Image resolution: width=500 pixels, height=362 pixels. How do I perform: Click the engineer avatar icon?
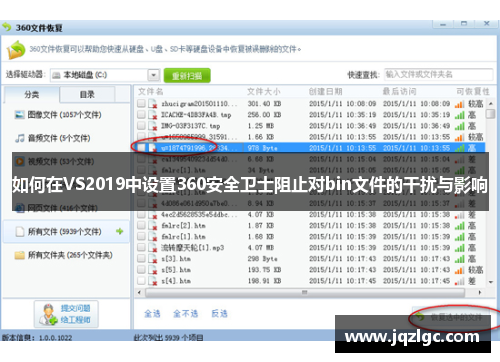tap(48, 314)
